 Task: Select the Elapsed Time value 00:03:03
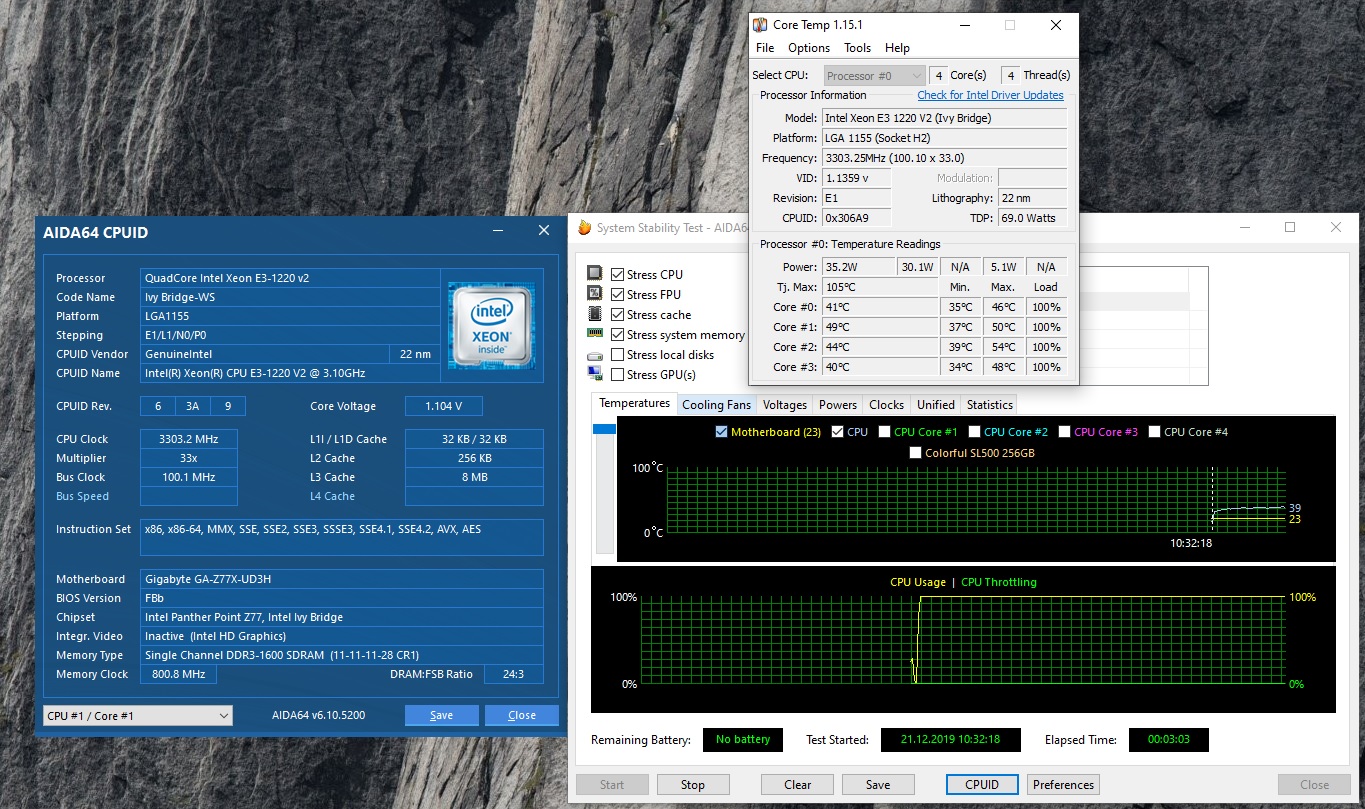[x=1169, y=740]
